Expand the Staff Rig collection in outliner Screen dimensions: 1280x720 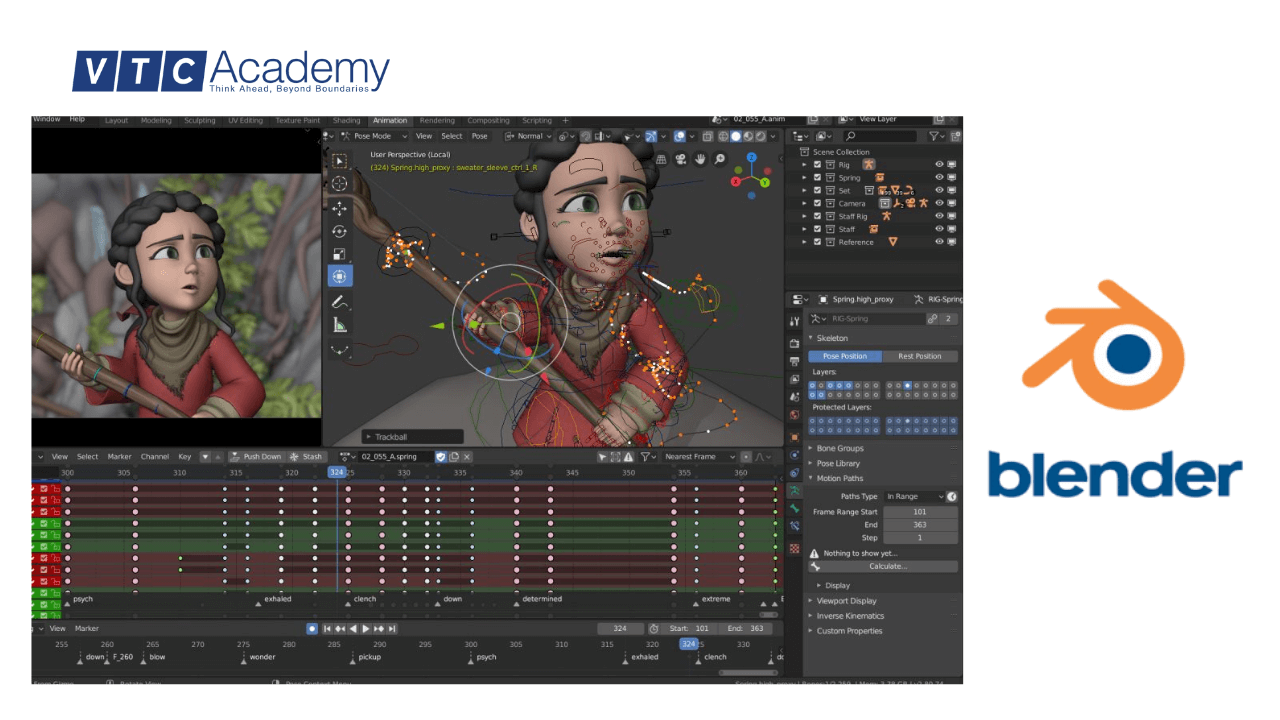click(806, 216)
